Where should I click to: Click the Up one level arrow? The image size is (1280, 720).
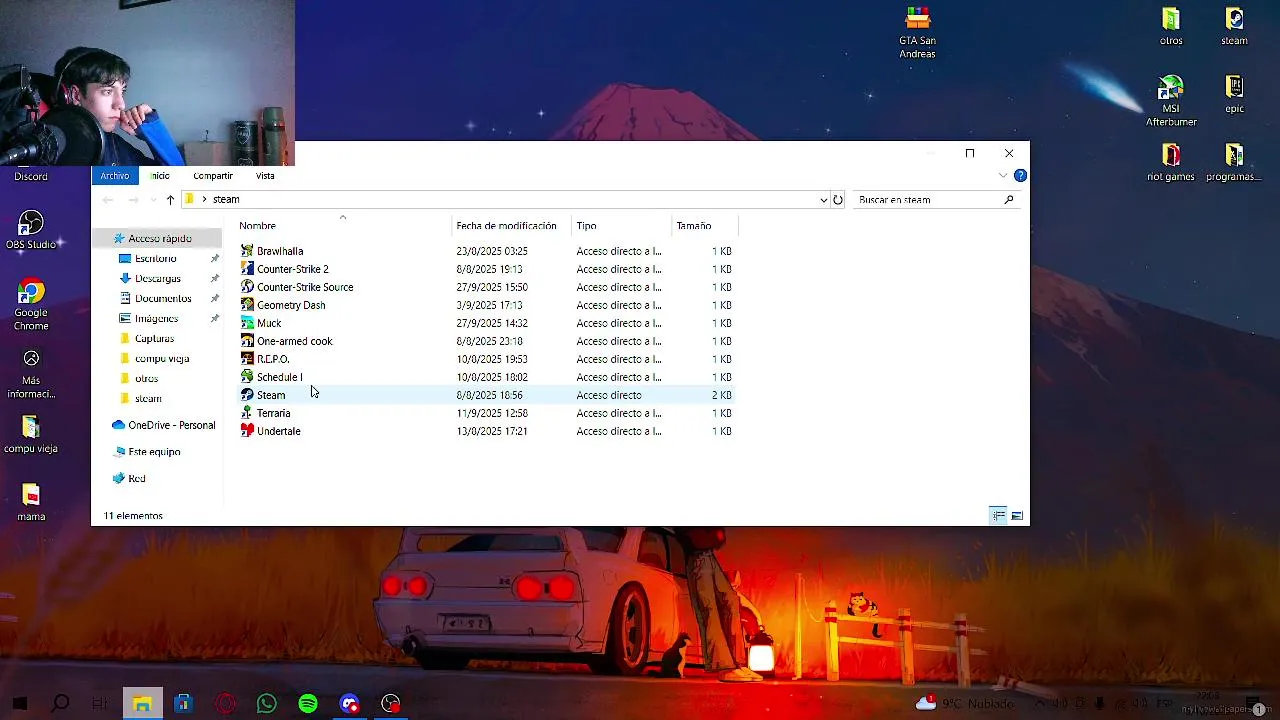tap(170, 200)
